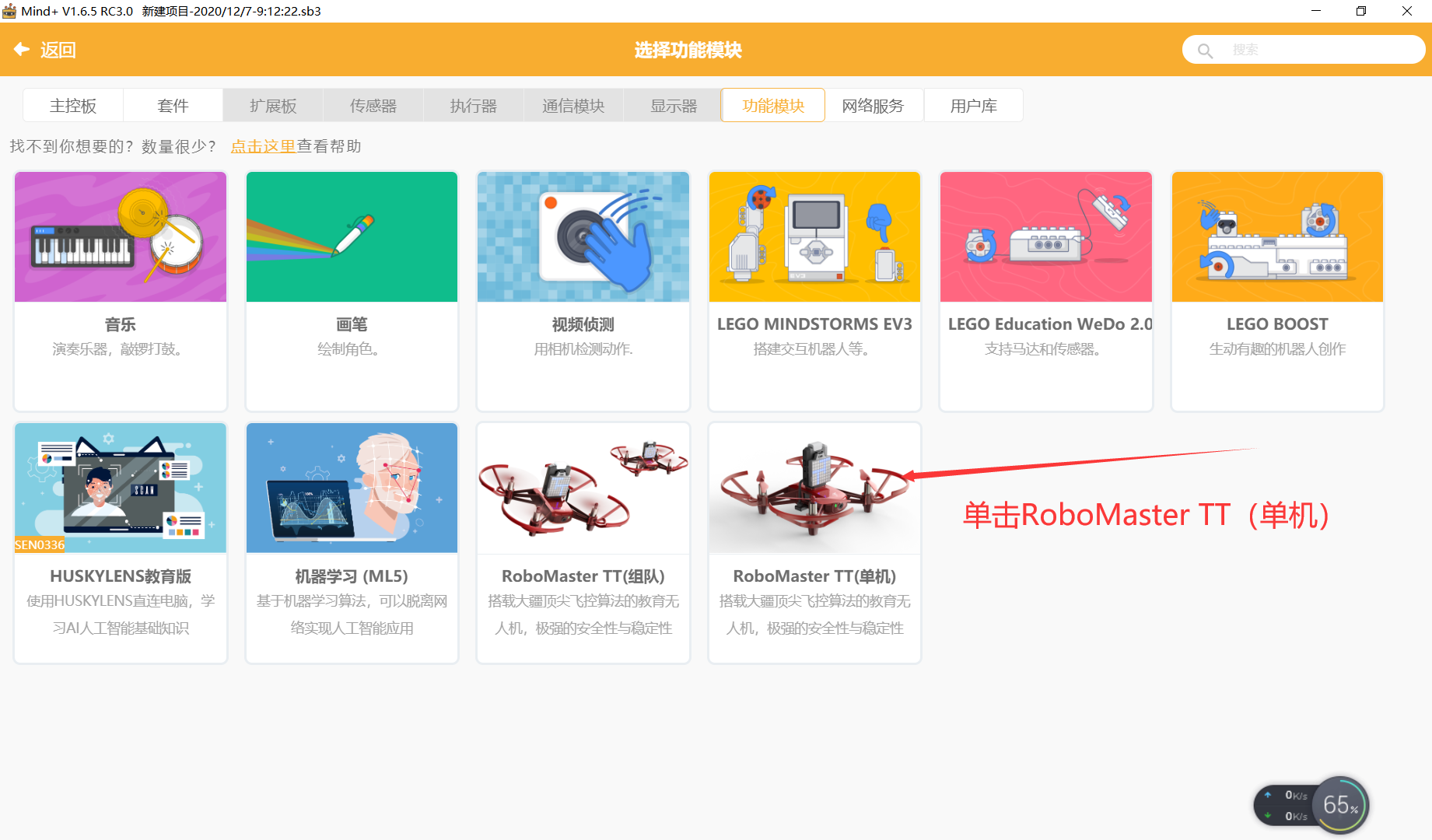Select the LEGO MINDSTORMS EV3 thumbnail
The image size is (1432, 840).
[x=814, y=236]
